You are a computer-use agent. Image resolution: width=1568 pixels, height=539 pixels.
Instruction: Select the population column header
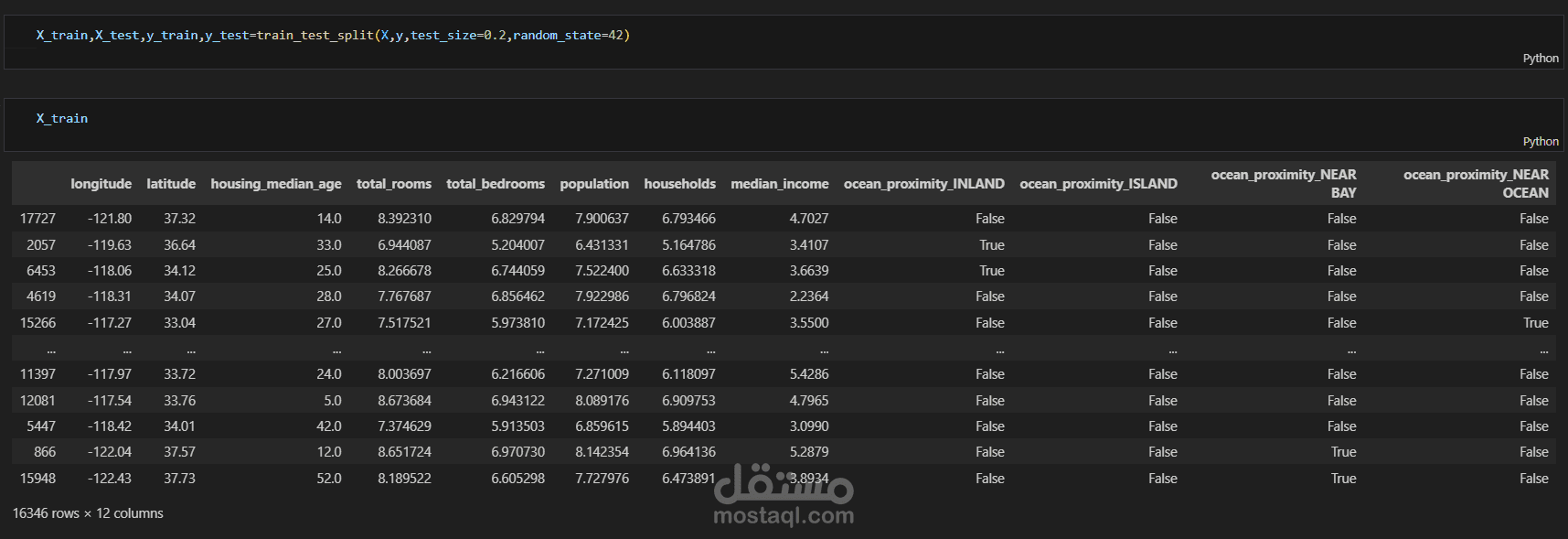(594, 184)
